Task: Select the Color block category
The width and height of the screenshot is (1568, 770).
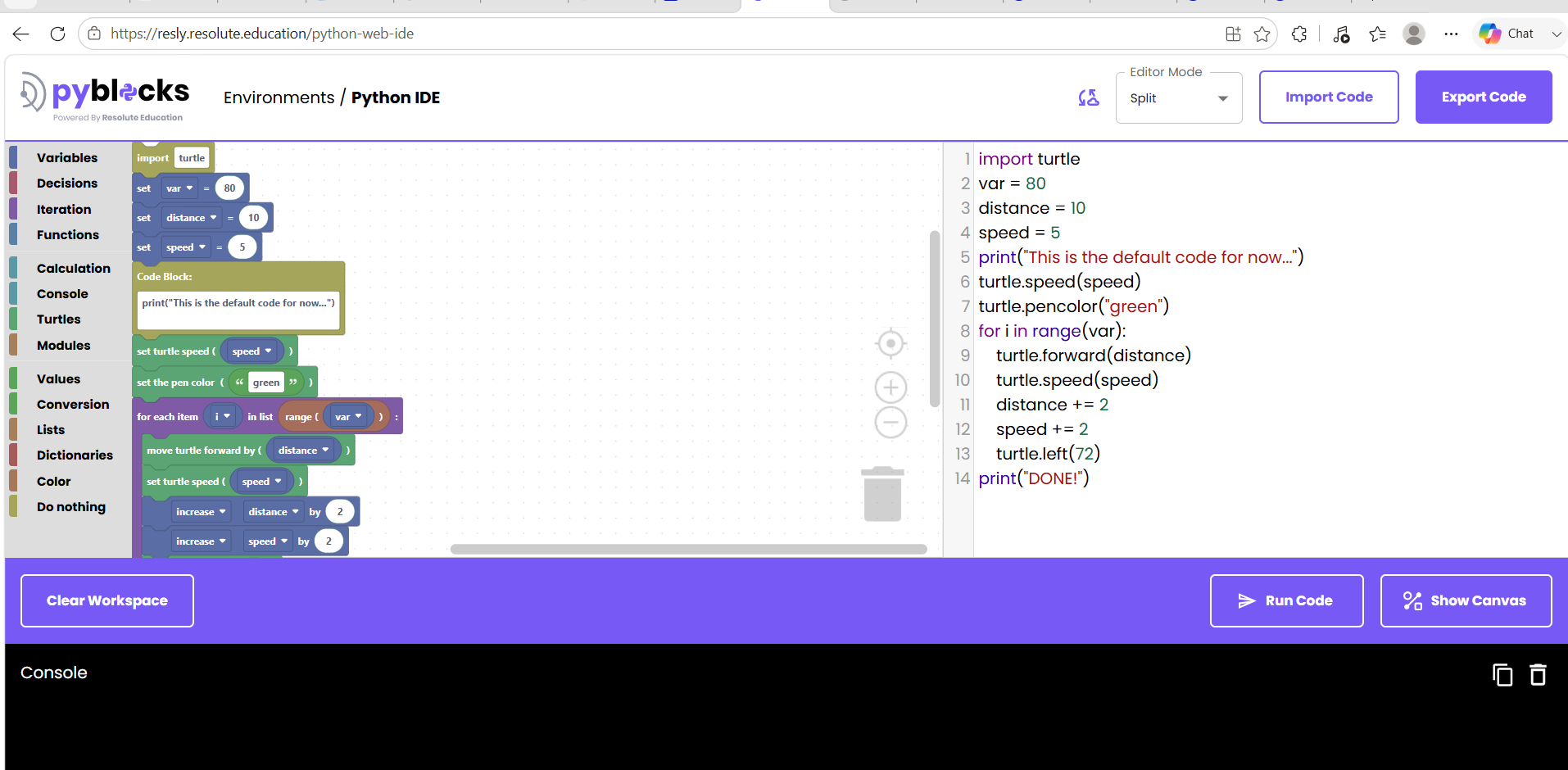Action: 54,482
